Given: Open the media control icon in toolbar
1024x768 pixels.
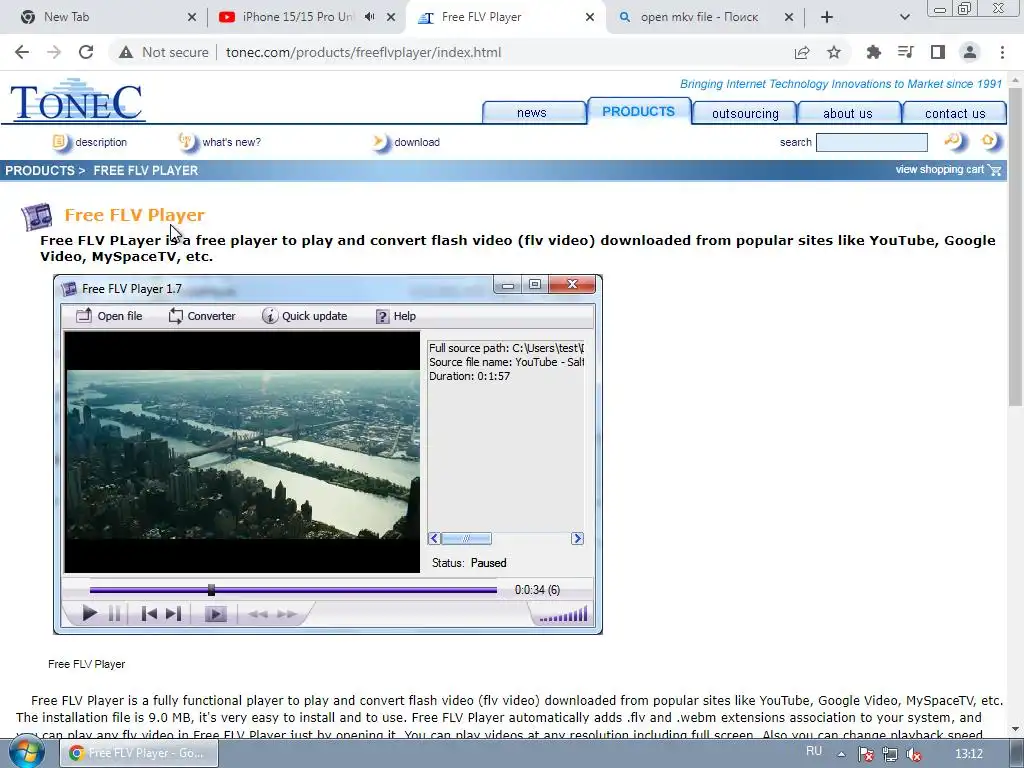Looking at the screenshot, I should pyautogui.click(x=905, y=52).
